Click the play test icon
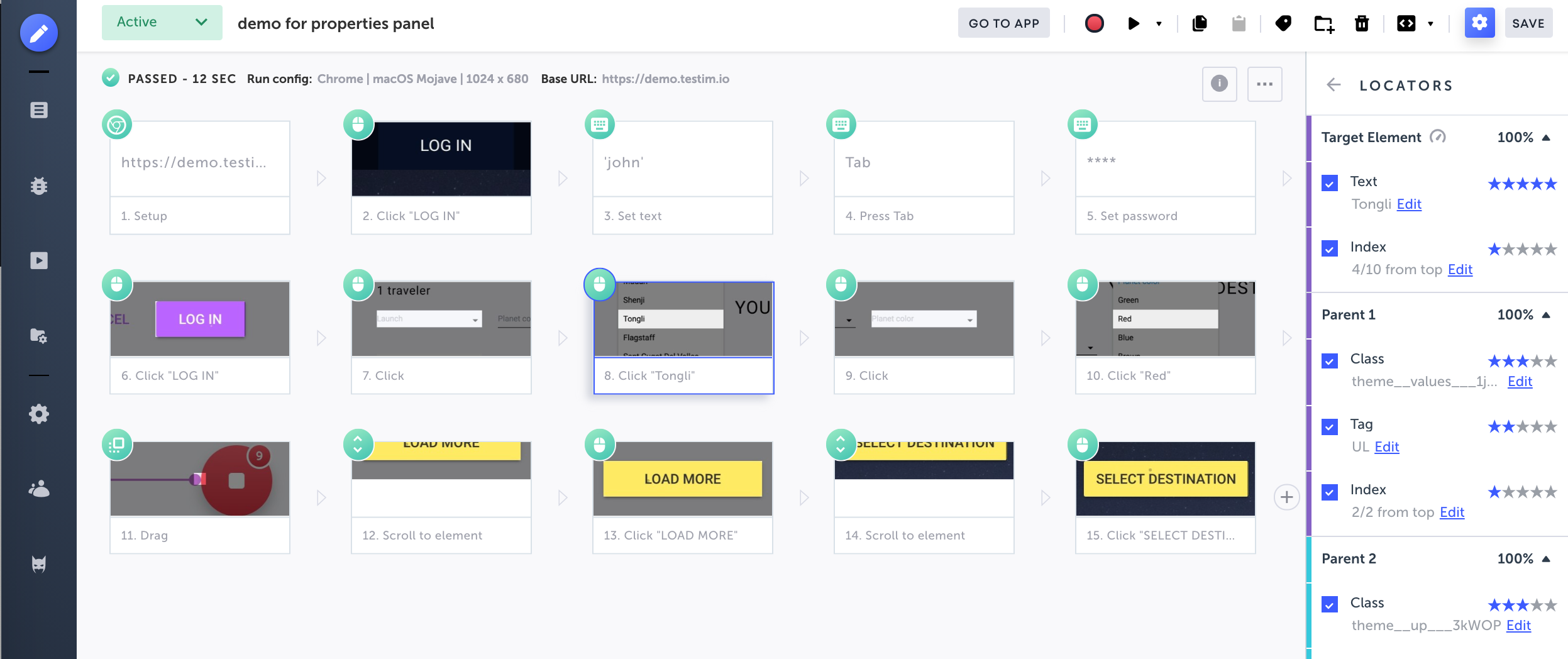1568x659 pixels. click(1134, 23)
